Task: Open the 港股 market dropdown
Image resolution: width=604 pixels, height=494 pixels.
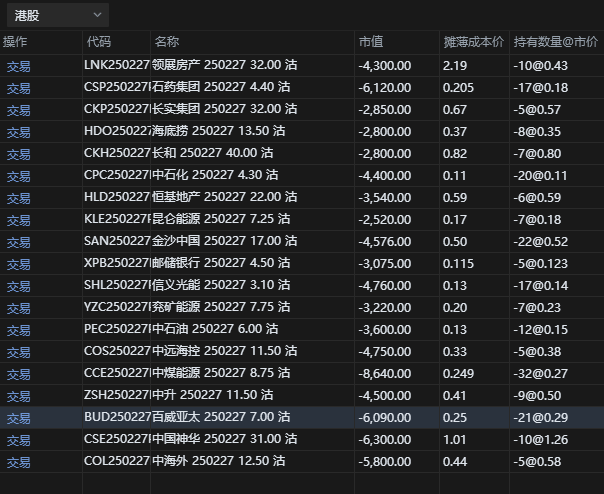Action: tap(58, 15)
